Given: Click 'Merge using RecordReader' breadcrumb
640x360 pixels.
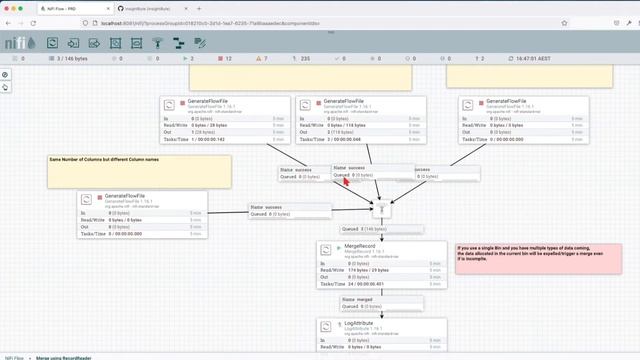Looking at the screenshot, I should pos(64,358).
